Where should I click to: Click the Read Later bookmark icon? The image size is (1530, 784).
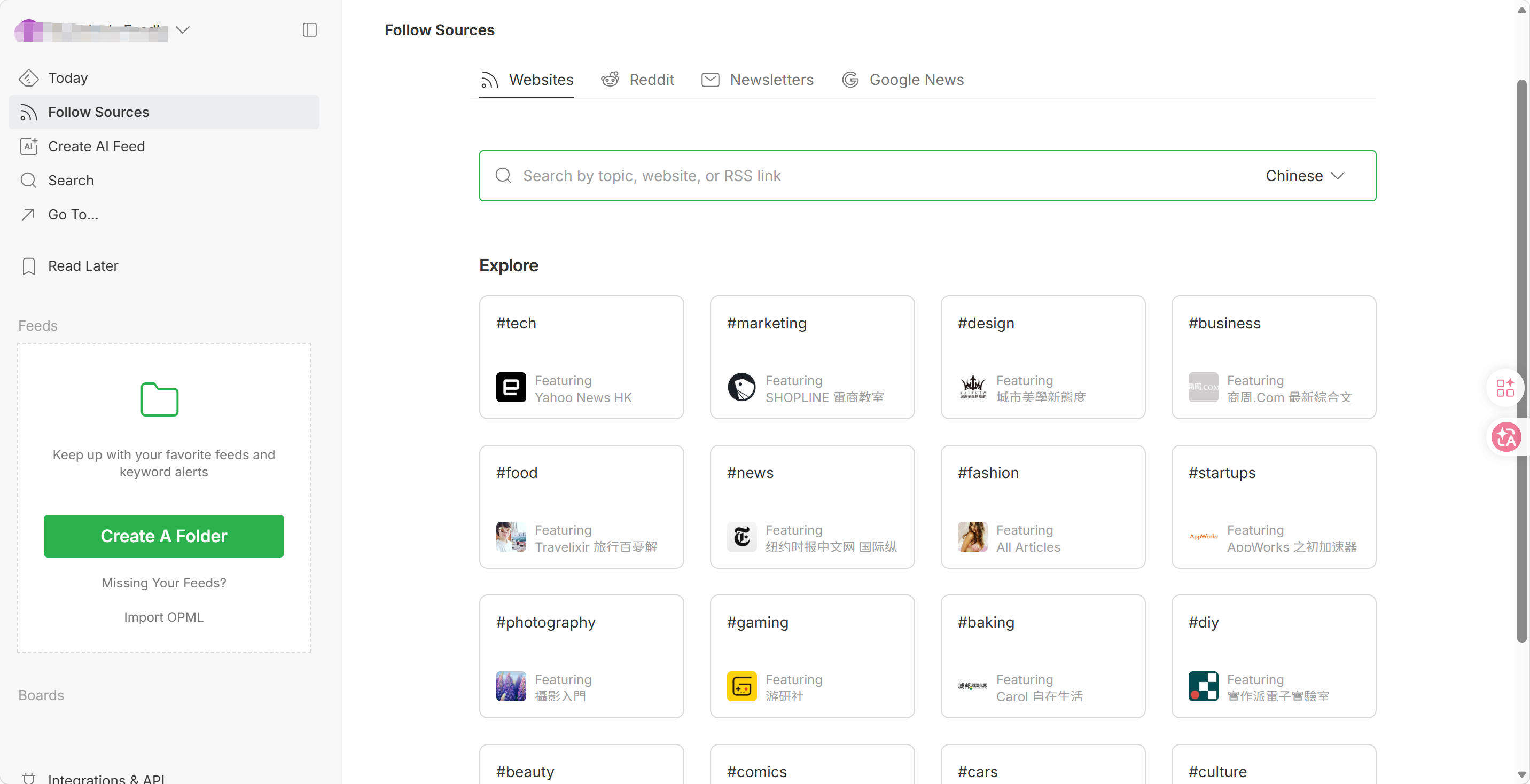(28, 266)
